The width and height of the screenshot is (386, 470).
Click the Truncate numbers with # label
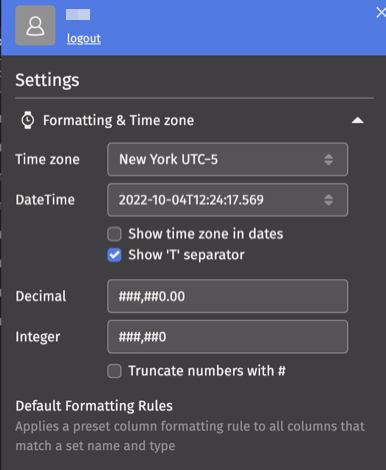click(x=207, y=371)
